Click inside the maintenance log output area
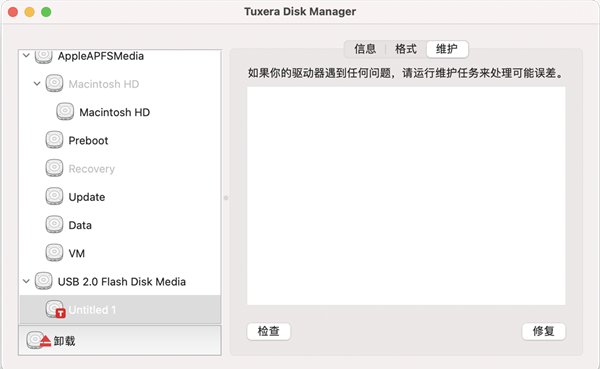This screenshot has width=600, height=369. coord(406,196)
